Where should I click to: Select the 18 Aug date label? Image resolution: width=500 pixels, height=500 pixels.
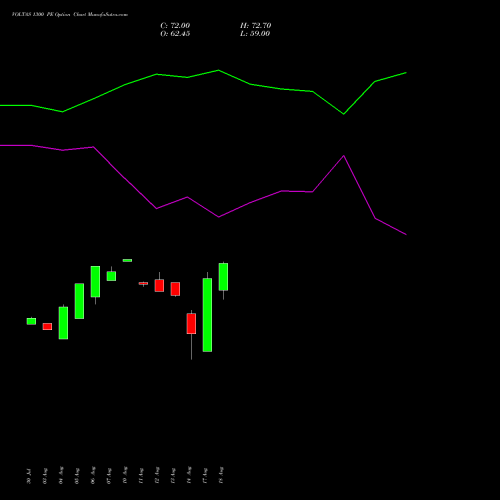pos(221,475)
